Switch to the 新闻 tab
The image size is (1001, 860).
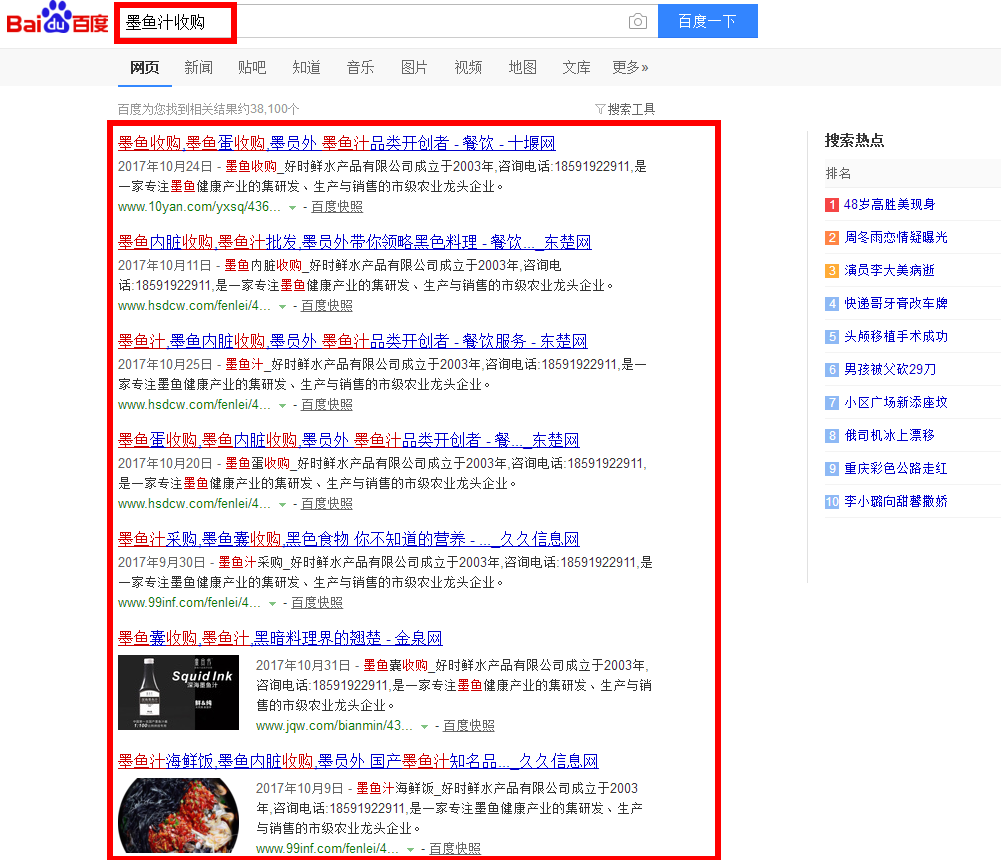(x=198, y=68)
